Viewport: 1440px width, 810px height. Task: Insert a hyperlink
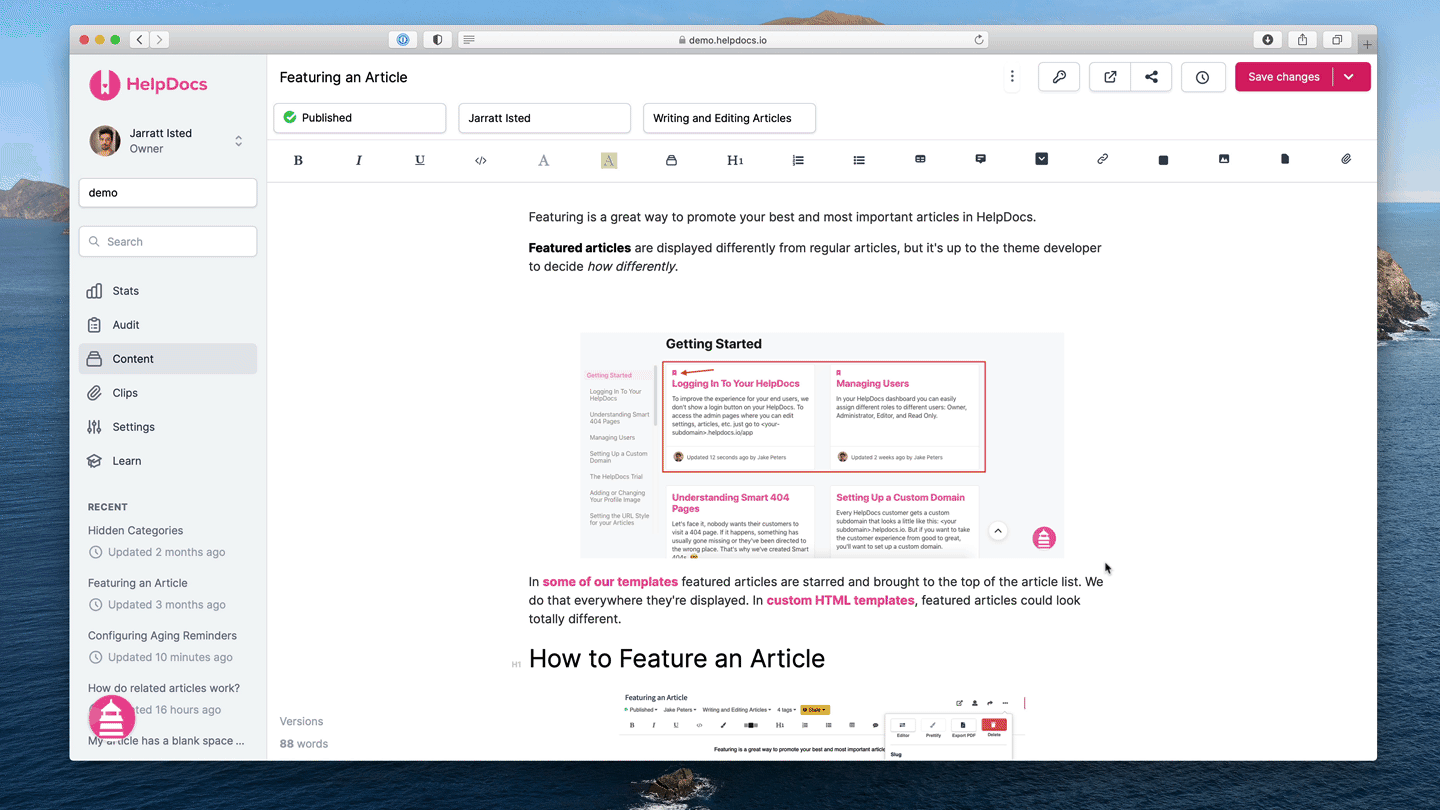click(x=1102, y=159)
